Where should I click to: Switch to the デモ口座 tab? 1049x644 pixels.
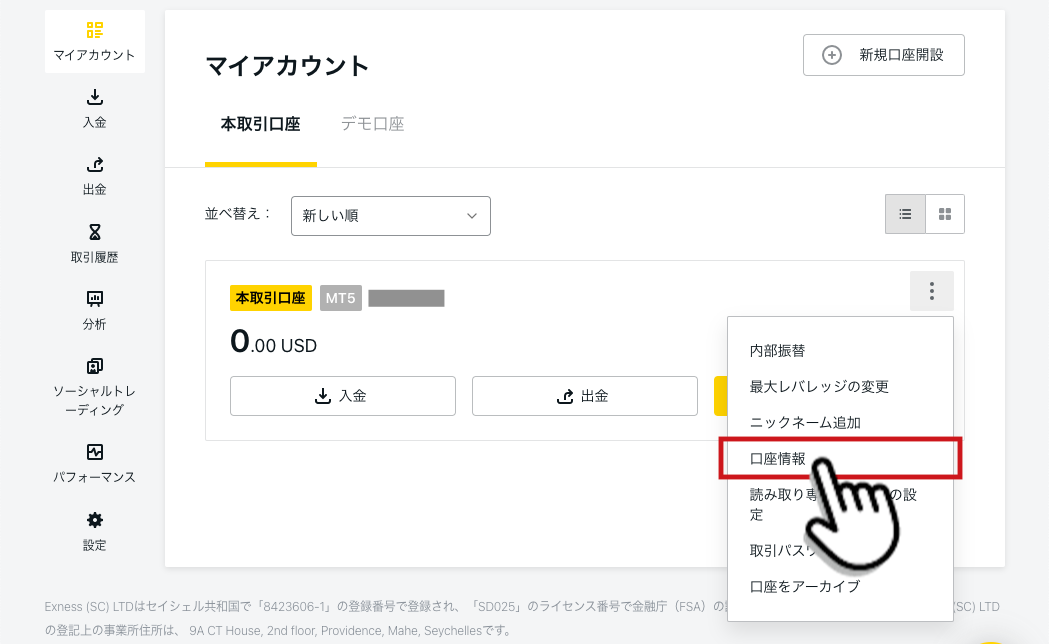(x=373, y=124)
